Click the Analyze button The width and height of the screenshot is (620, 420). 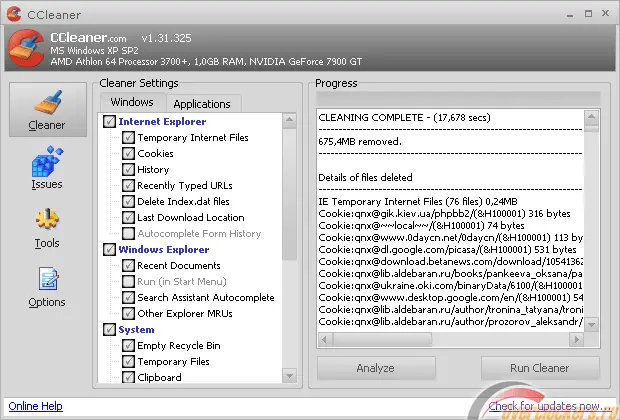point(376,368)
